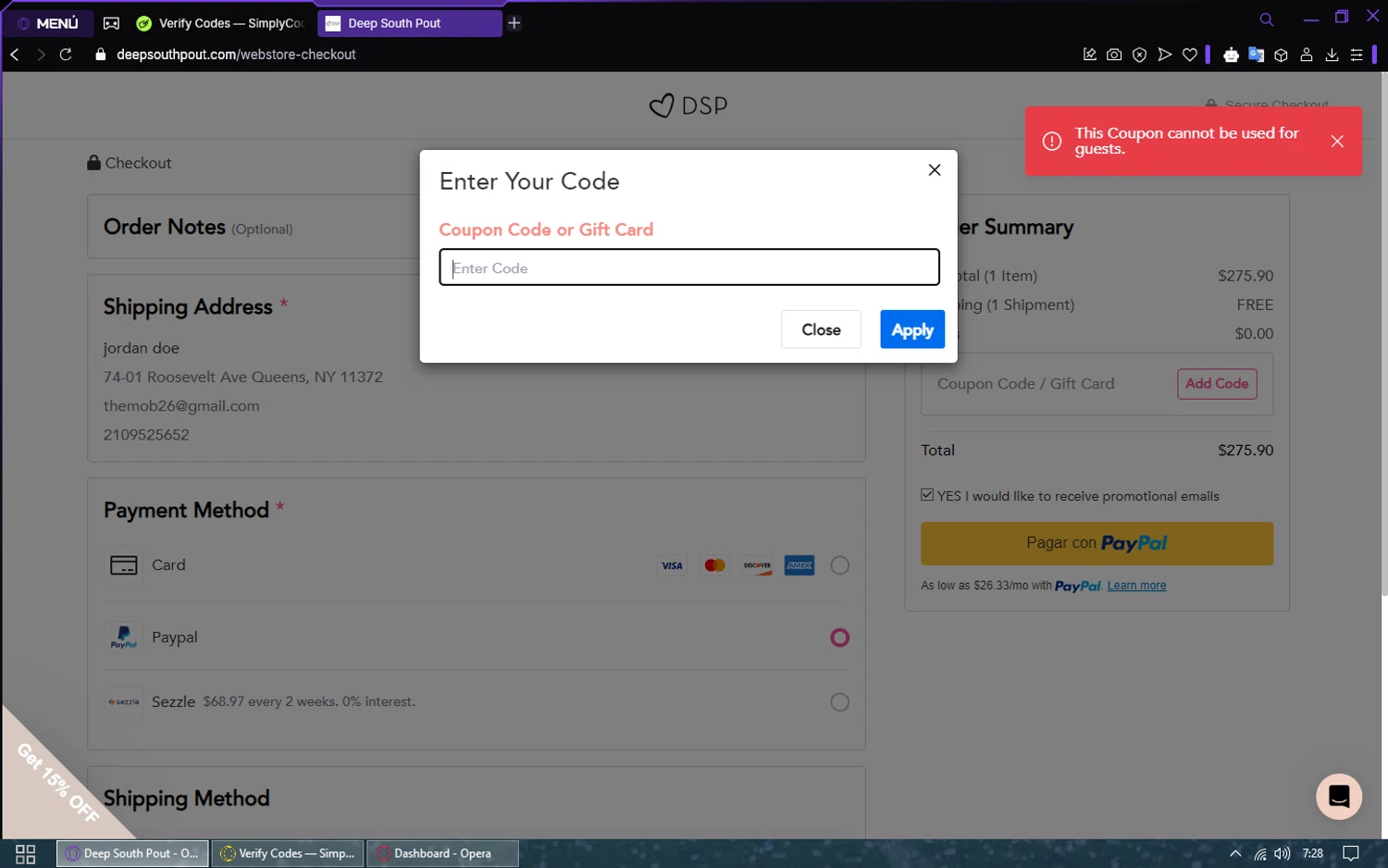Click the send arrow (My Flow) icon
Viewport: 1388px width, 868px height.
coord(1165,55)
